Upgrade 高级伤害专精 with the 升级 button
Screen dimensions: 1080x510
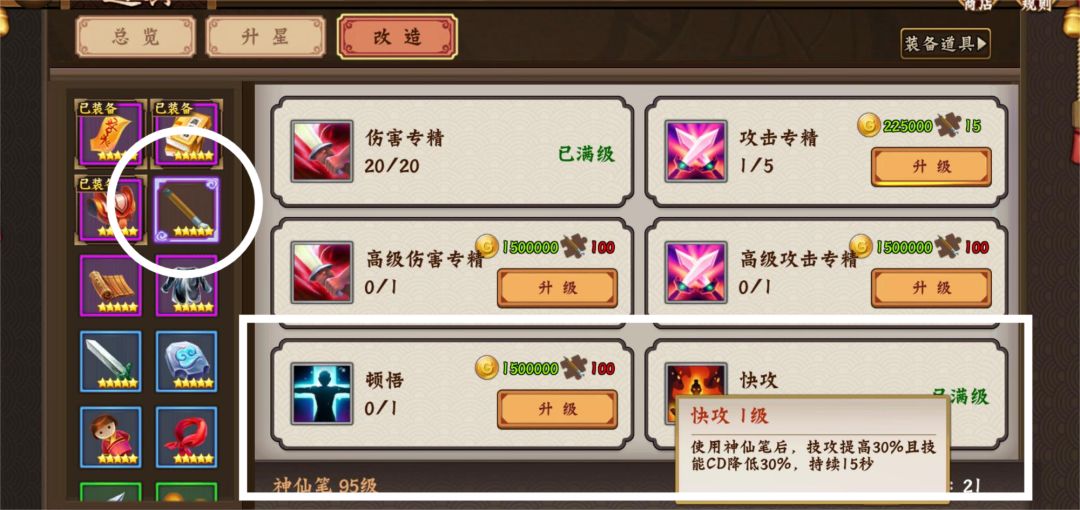coord(557,288)
